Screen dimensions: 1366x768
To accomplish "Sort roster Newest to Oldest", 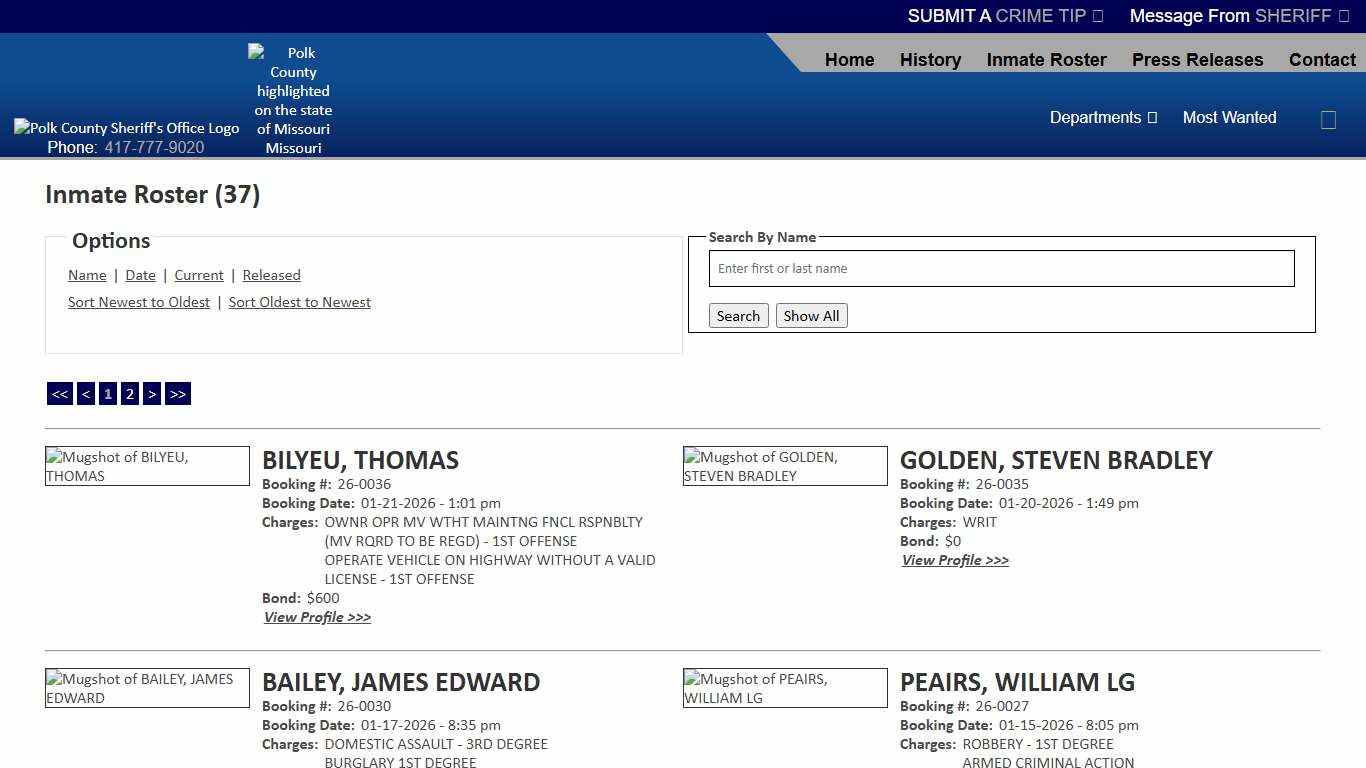I will pyautogui.click(x=139, y=301).
